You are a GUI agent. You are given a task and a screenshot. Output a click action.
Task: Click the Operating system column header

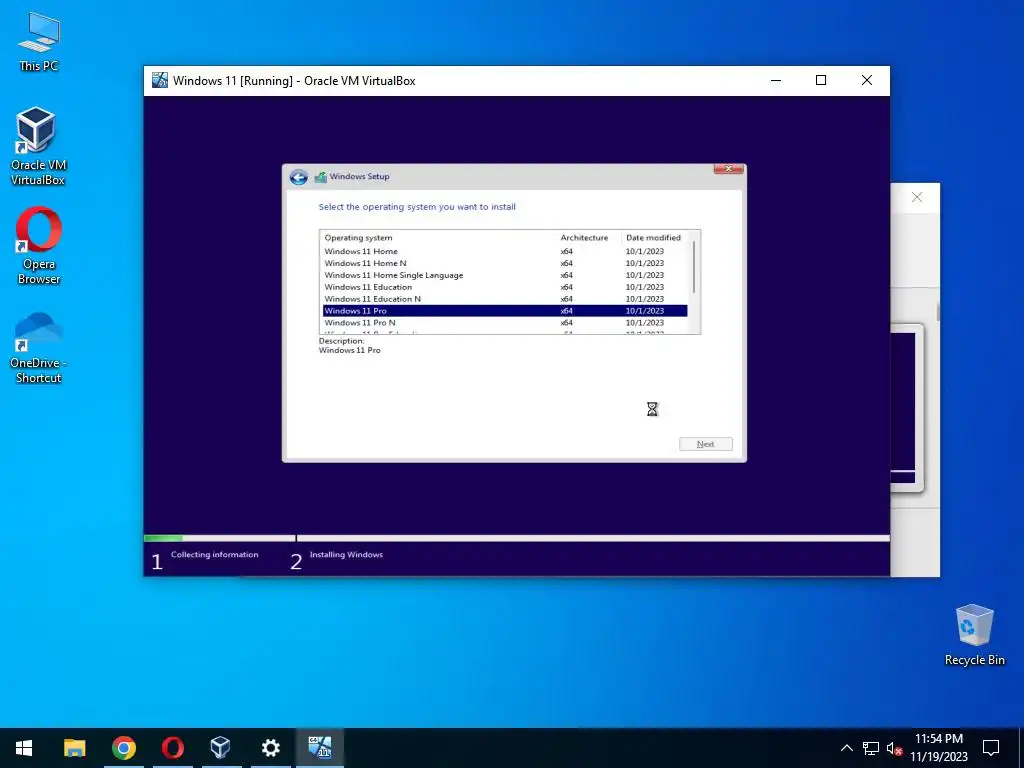tap(359, 238)
